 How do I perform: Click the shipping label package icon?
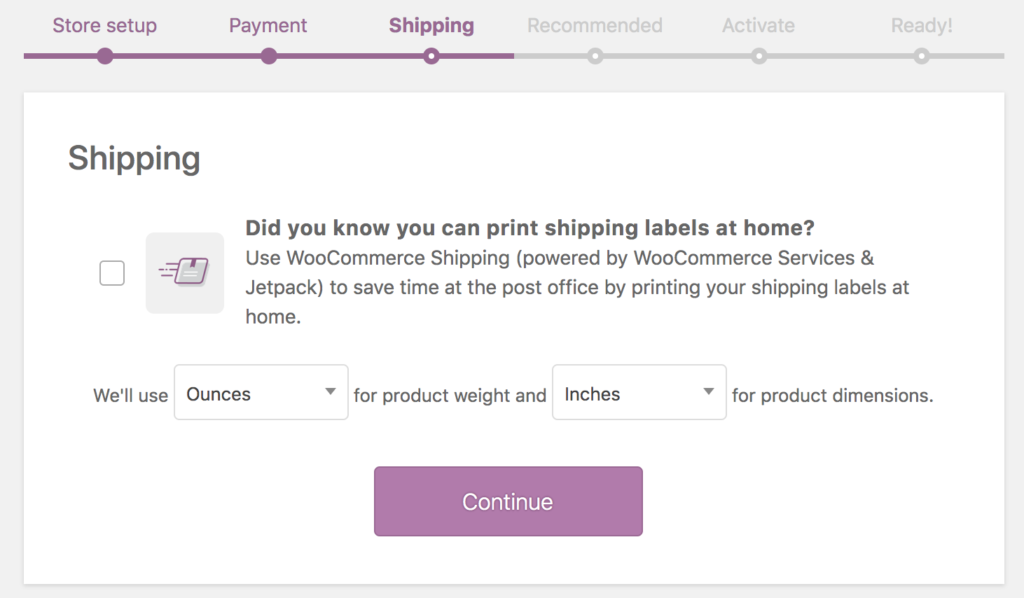click(185, 273)
